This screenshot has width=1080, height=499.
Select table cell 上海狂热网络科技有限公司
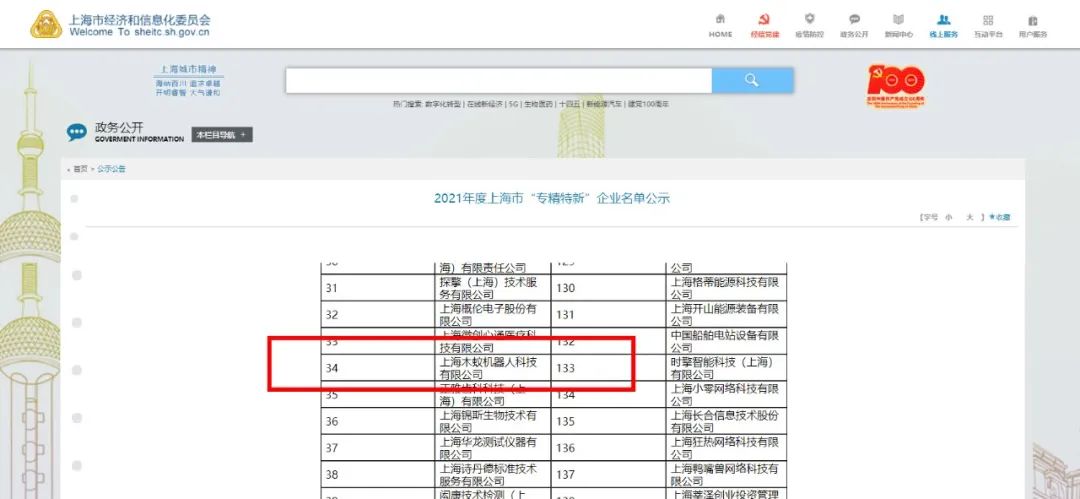(x=725, y=448)
